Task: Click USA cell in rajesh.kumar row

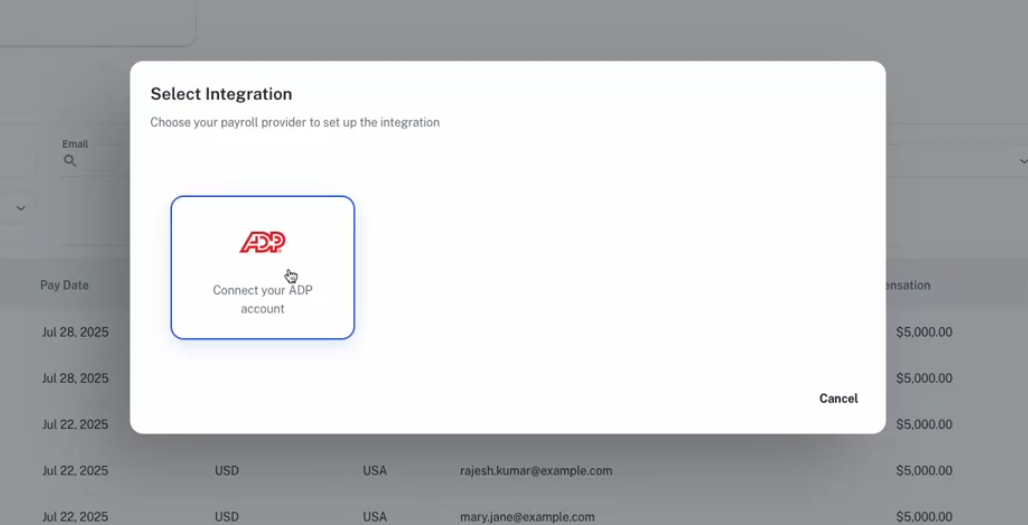Action: pos(374,471)
